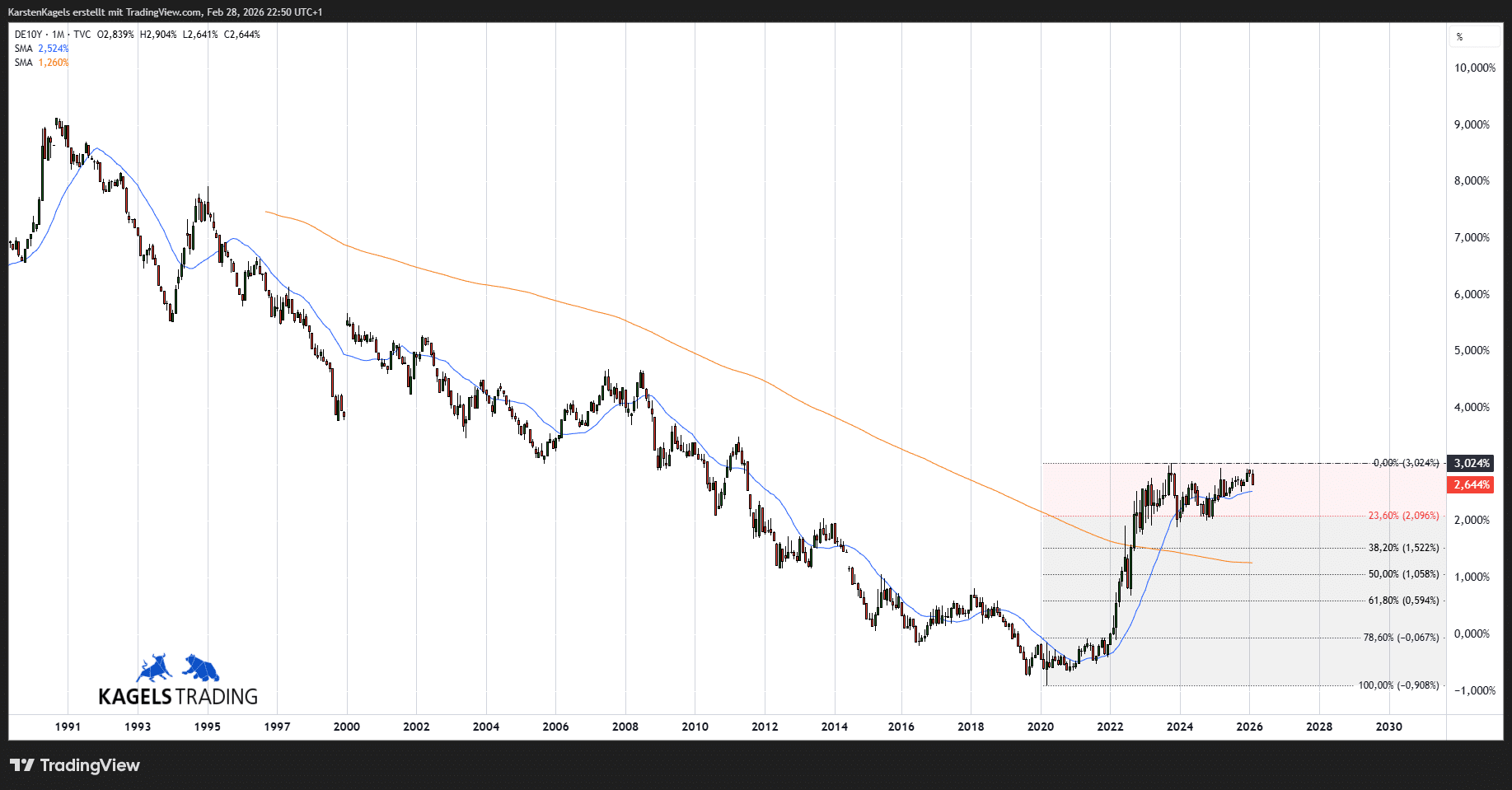This screenshot has height=790, width=1512.
Task: Click the 1M interval label in legend
Action: point(58,35)
